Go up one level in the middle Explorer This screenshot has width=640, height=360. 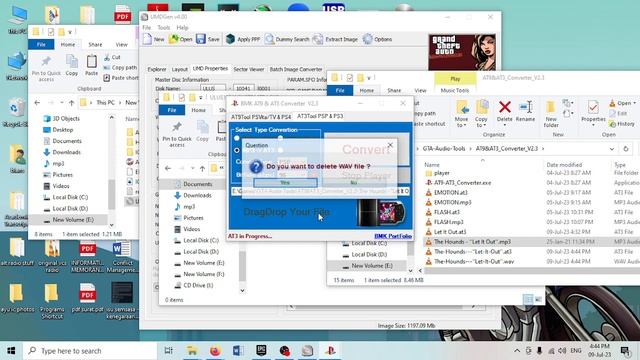tap(202, 168)
